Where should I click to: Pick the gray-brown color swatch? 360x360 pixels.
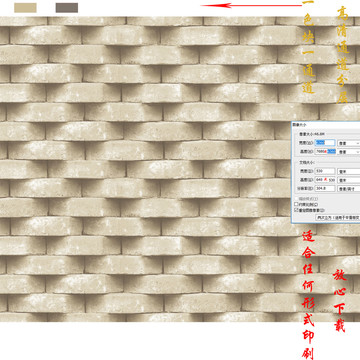(67, 8)
